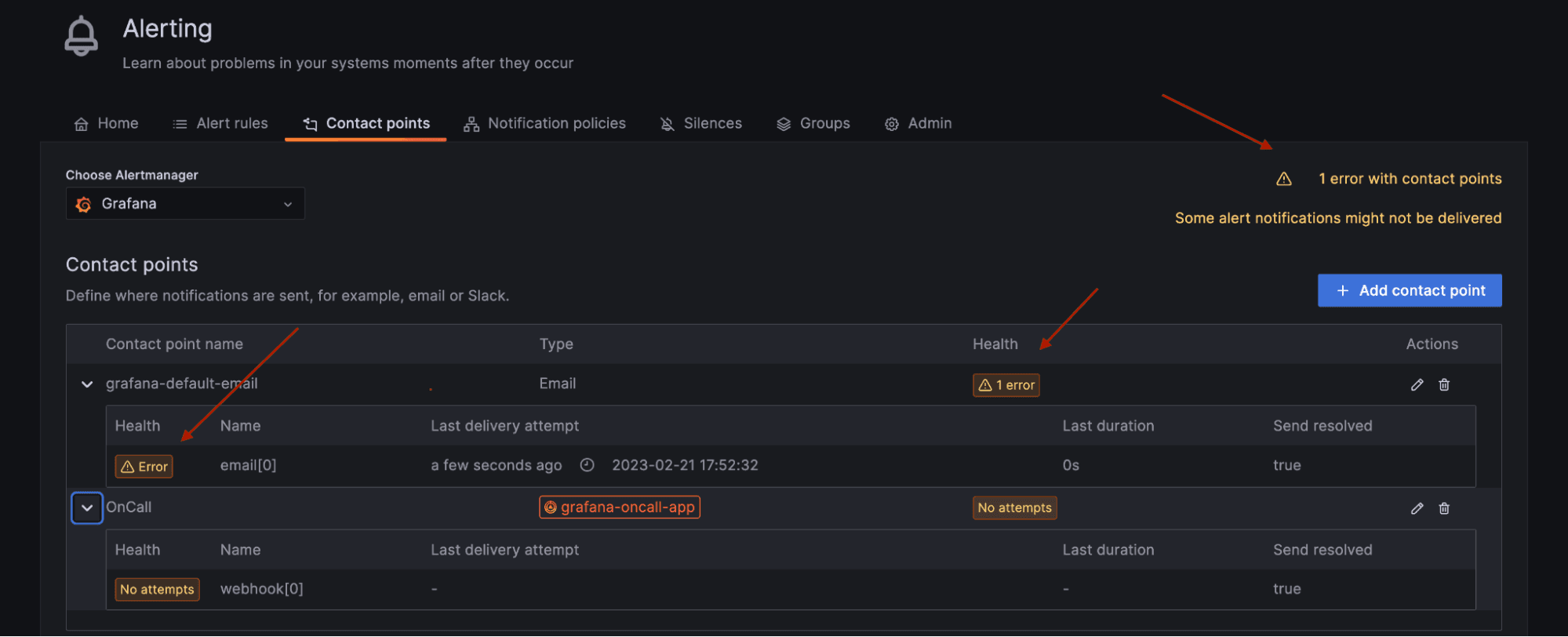Click the Alert rules list icon

point(180,124)
